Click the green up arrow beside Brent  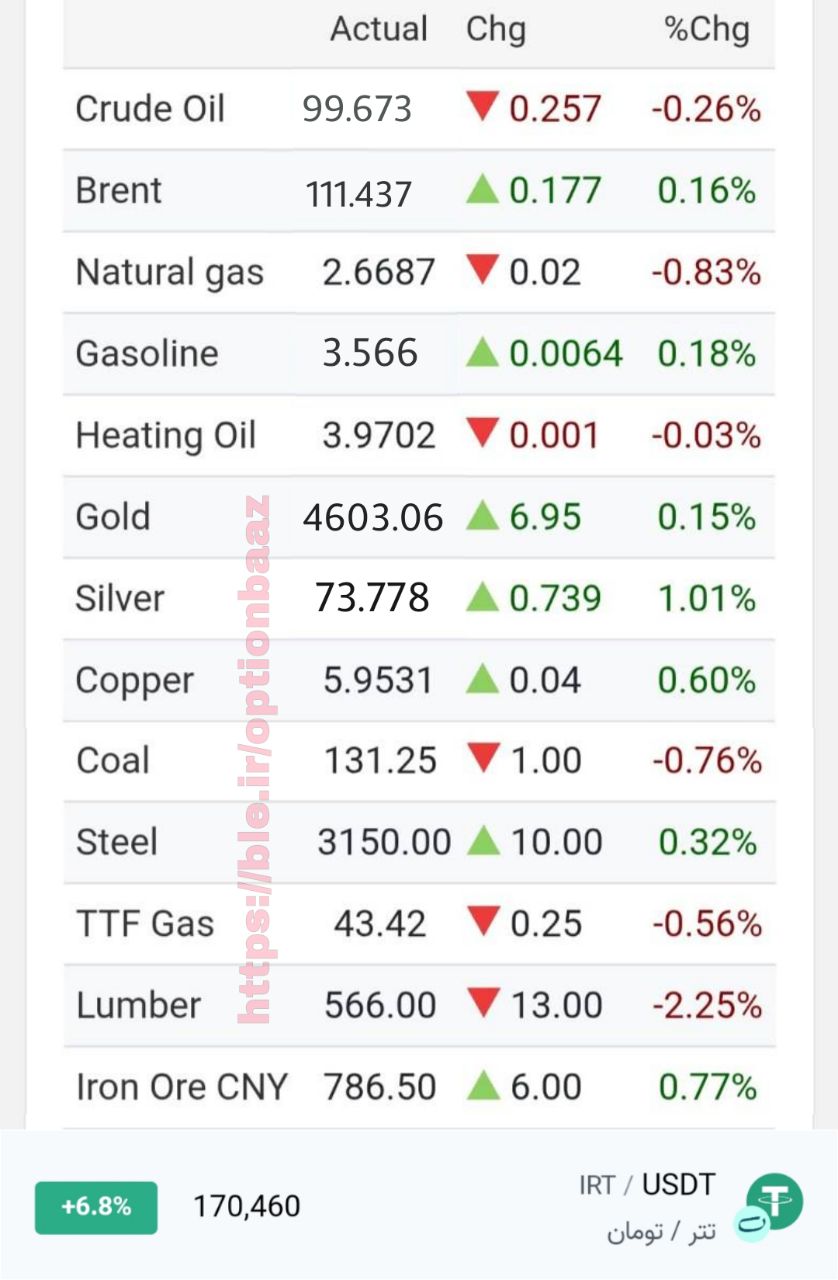pyautogui.click(x=482, y=188)
